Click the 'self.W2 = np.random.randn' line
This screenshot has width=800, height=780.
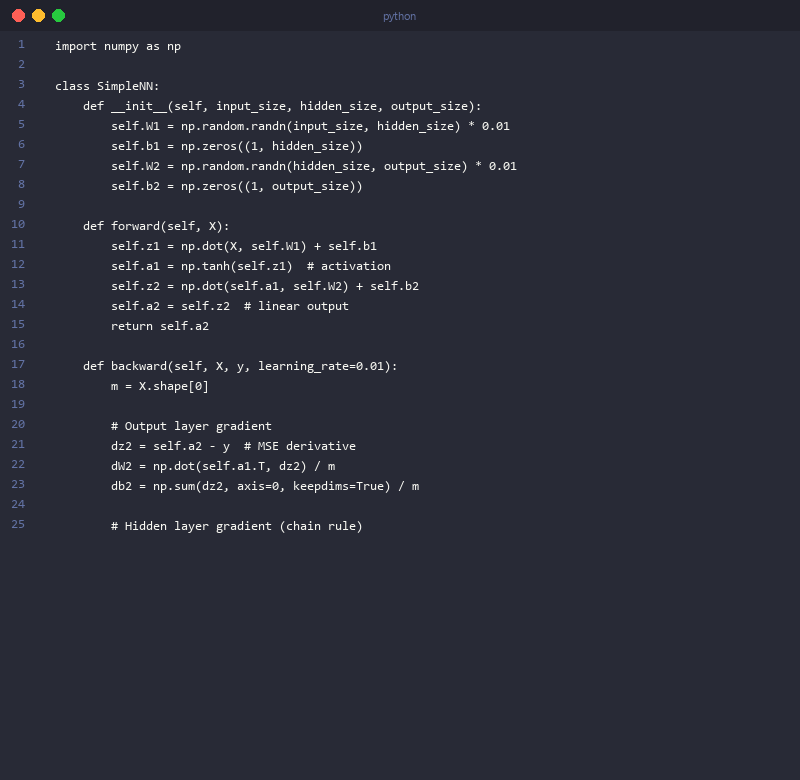[314, 166]
